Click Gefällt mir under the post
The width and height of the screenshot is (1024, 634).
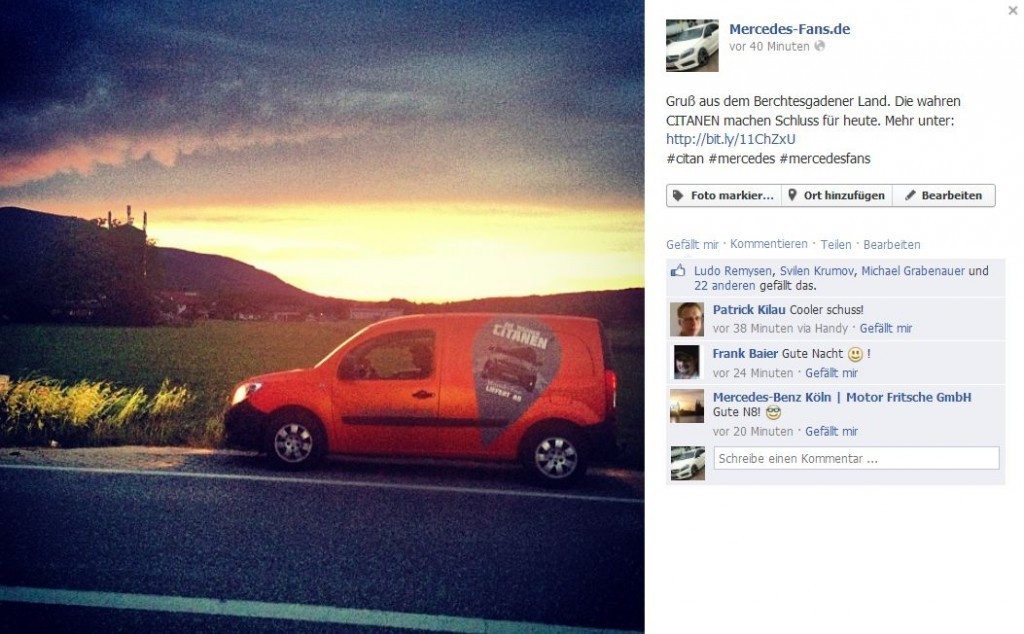[x=692, y=244]
